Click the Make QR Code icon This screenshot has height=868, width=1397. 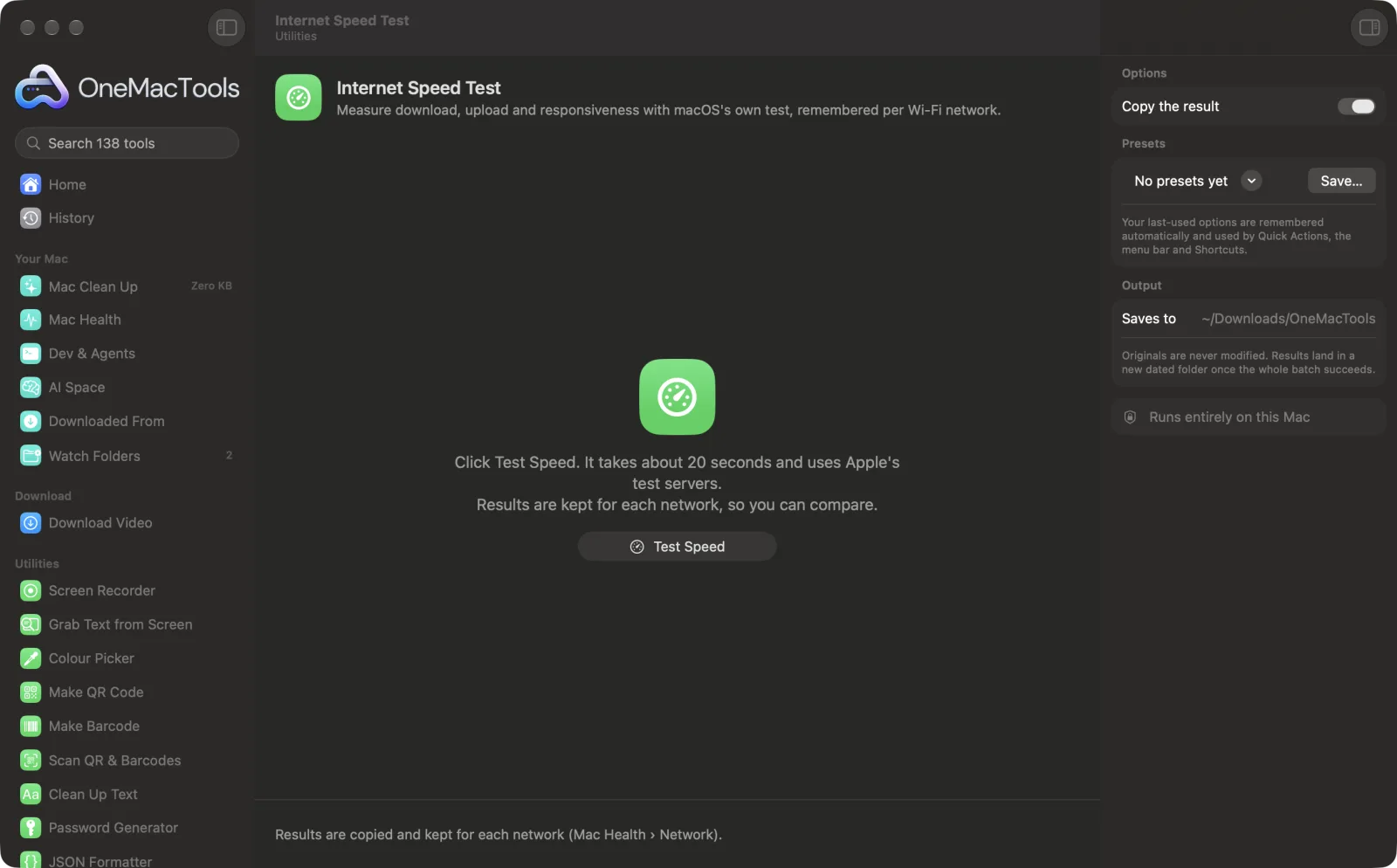pos(31,692)
